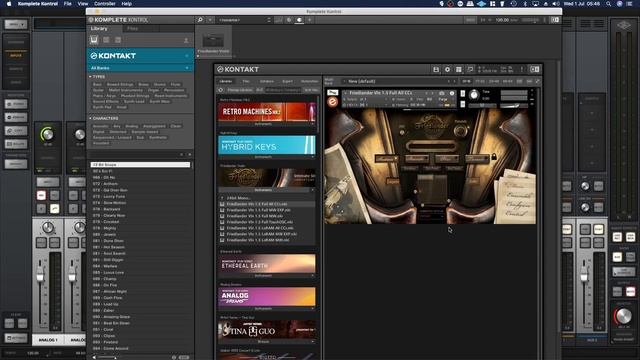This screenshot has height=360, width=640.
Task: Select the Bowed Strings type tag
Action: point(120,84)
